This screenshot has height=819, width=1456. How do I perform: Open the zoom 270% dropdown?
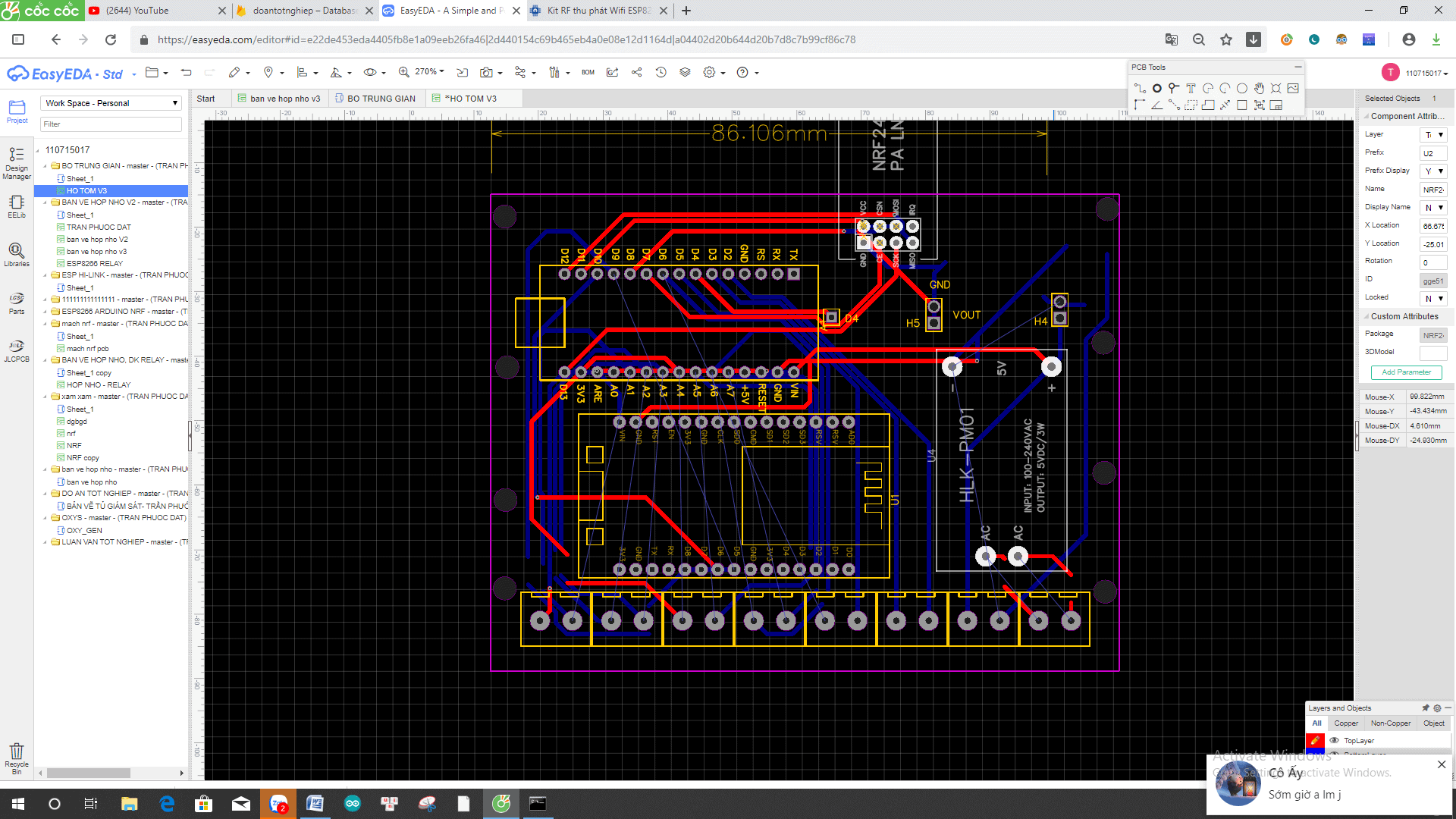pos(429,72)
